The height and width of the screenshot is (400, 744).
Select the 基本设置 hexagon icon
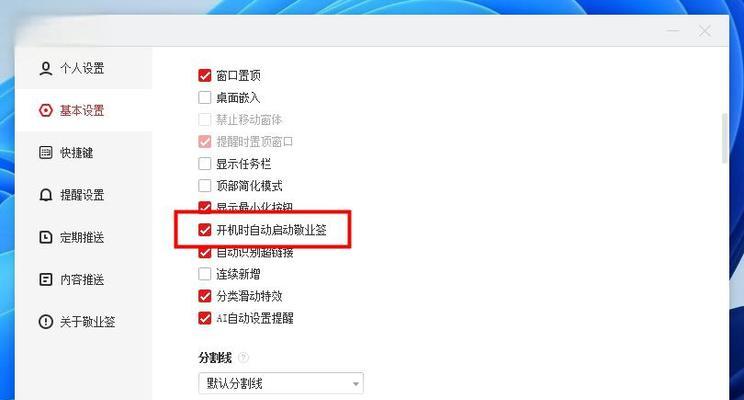click(x=46, y=111)
